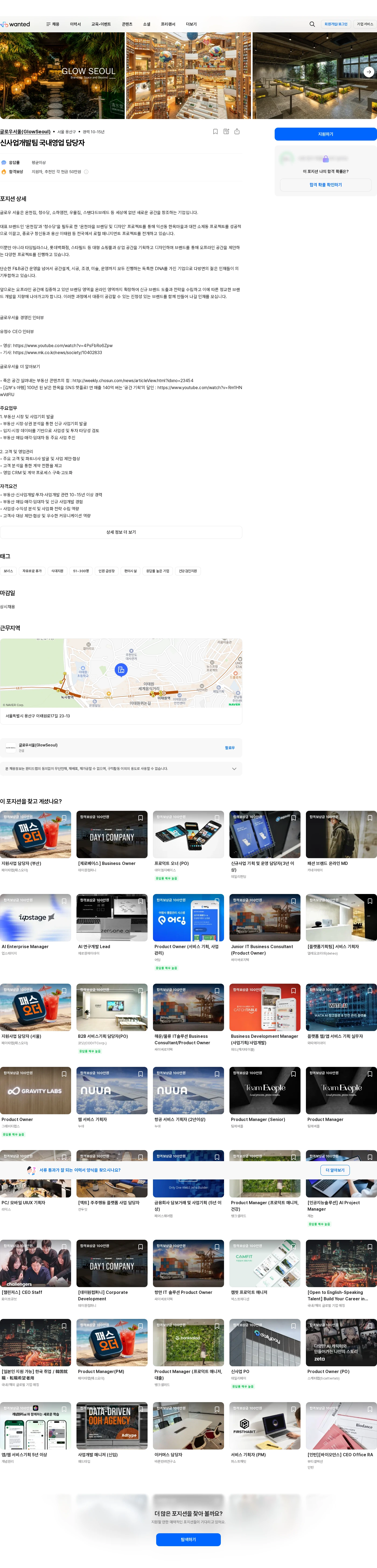This screenshot has width=377, height=1568.
Task: Select the 건강검진지원 tag
Action: (x=188, y=571)
